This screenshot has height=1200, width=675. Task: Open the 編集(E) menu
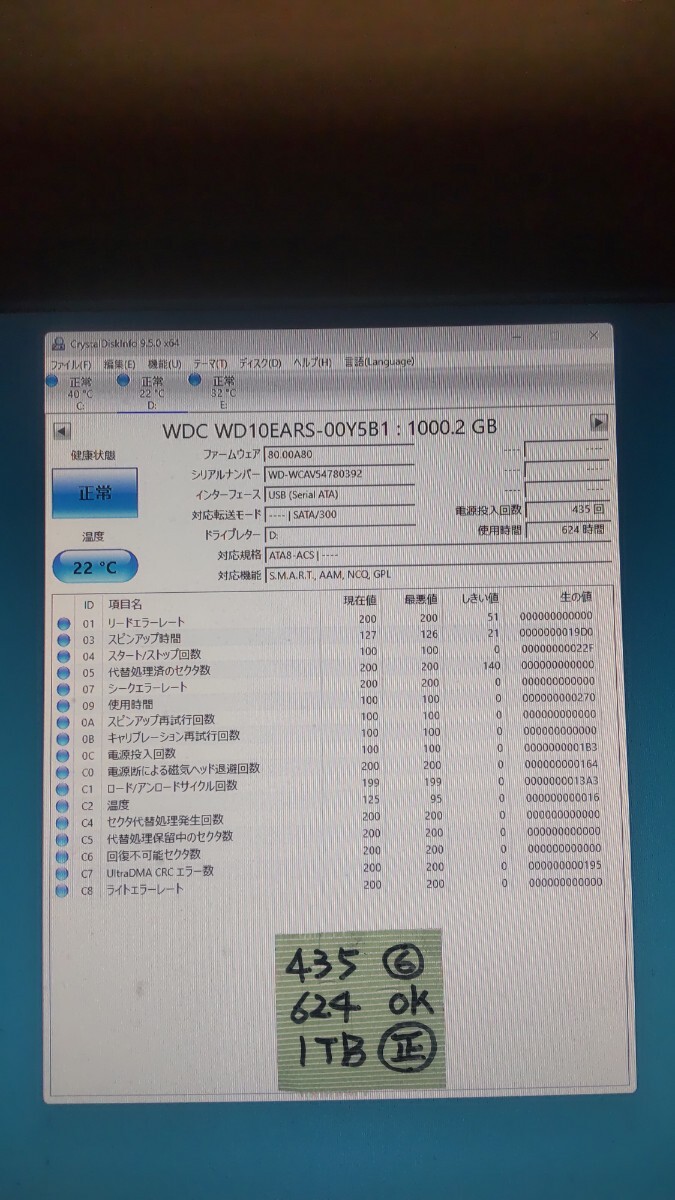[119, 365]
